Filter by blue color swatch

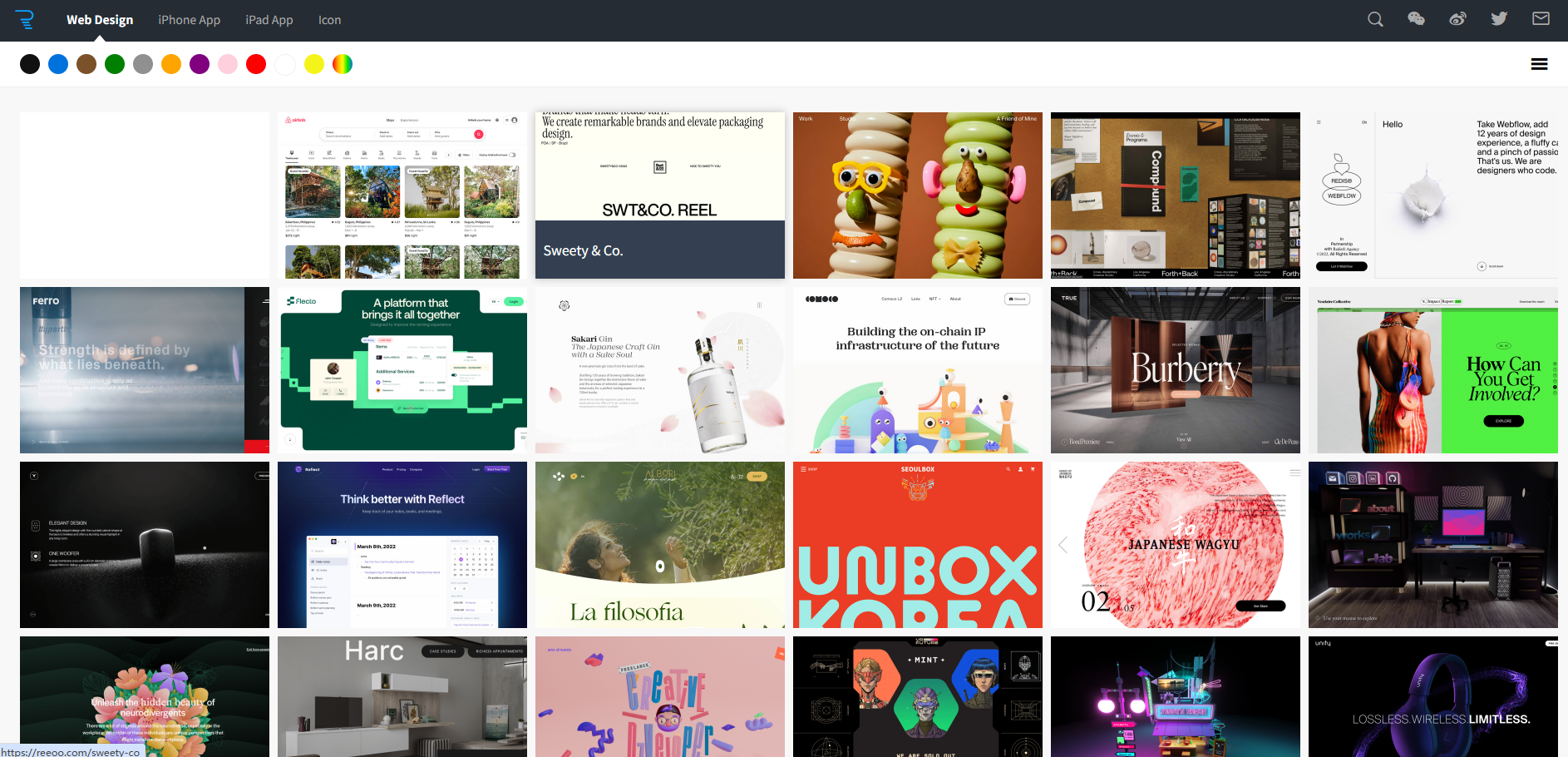click(x=58, y=64)
